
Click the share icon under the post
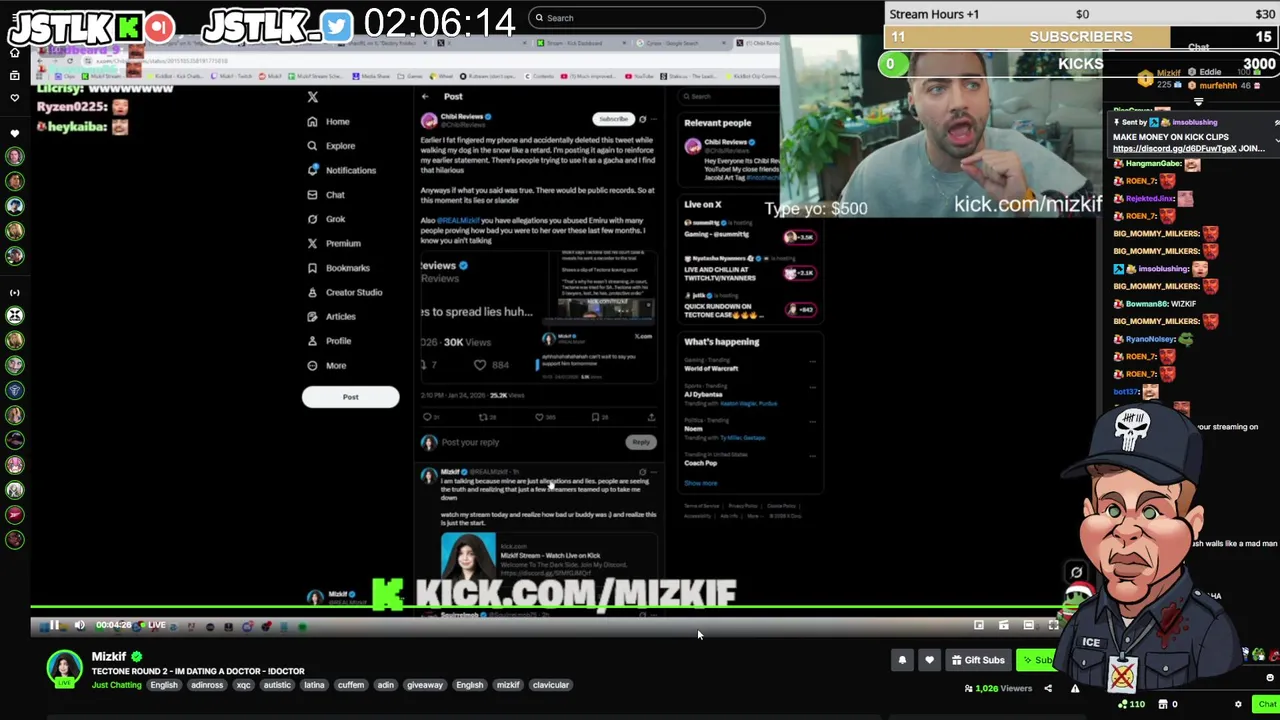click(x=651, y=417)
